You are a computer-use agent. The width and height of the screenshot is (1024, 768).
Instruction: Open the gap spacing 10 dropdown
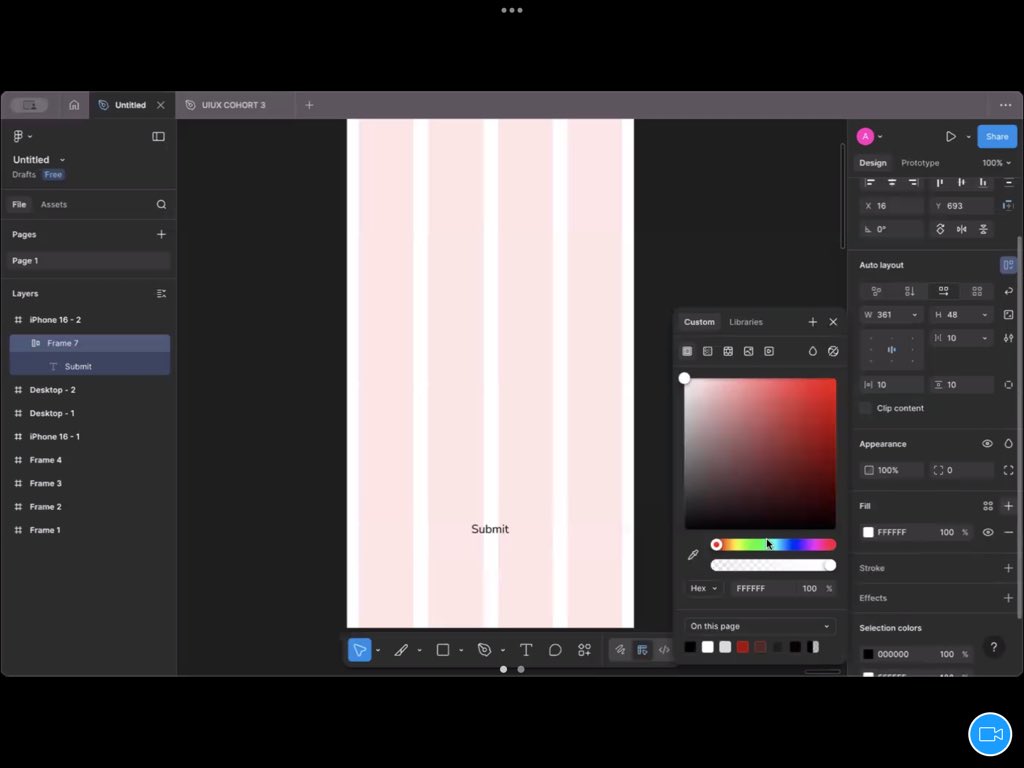985,338
